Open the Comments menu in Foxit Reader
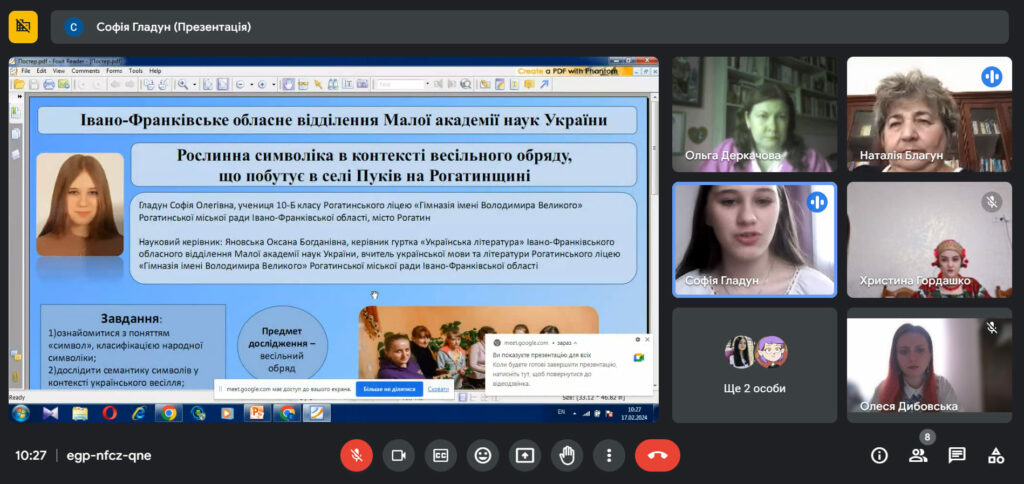1024x484 pixels. (x=85, y=71)
